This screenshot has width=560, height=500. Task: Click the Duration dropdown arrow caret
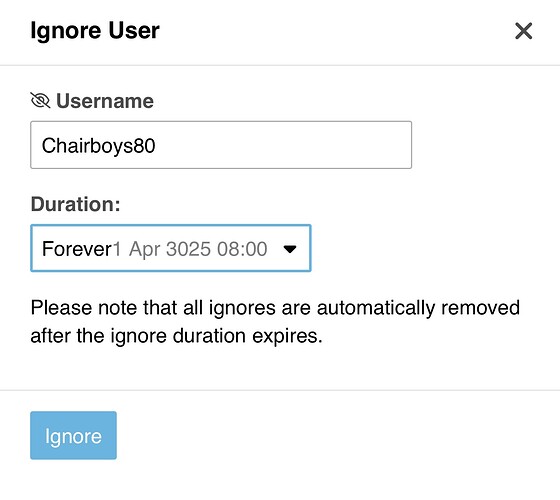click(x=290, y=249)
